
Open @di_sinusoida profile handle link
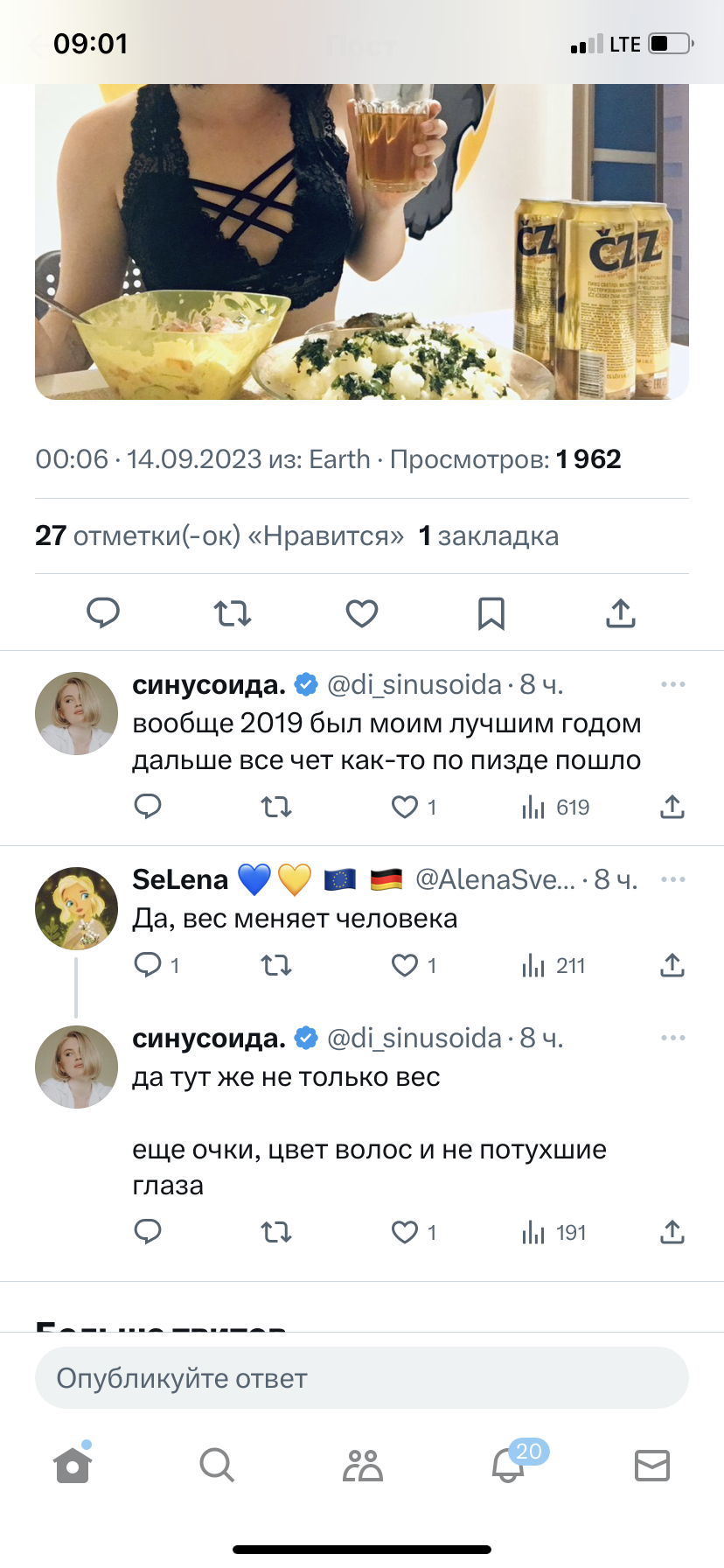click(414, 684)
